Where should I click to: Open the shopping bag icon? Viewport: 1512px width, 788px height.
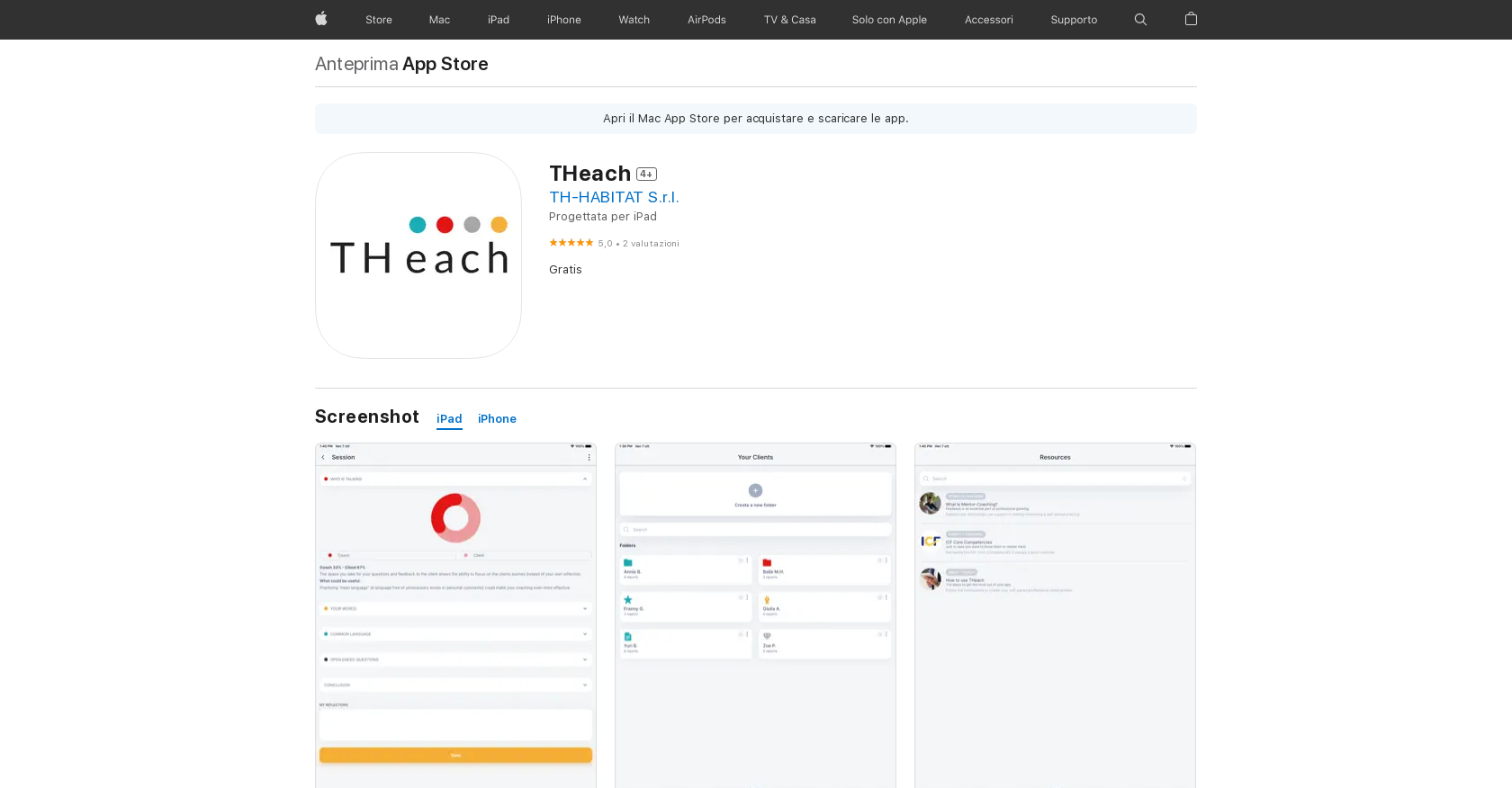[1191, 19]
